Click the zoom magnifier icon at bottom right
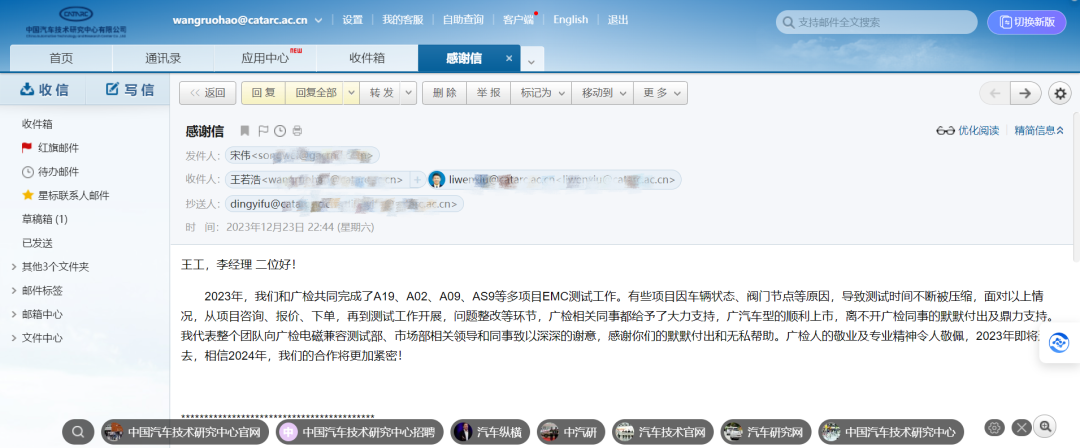 click(x=1046, y=427)
